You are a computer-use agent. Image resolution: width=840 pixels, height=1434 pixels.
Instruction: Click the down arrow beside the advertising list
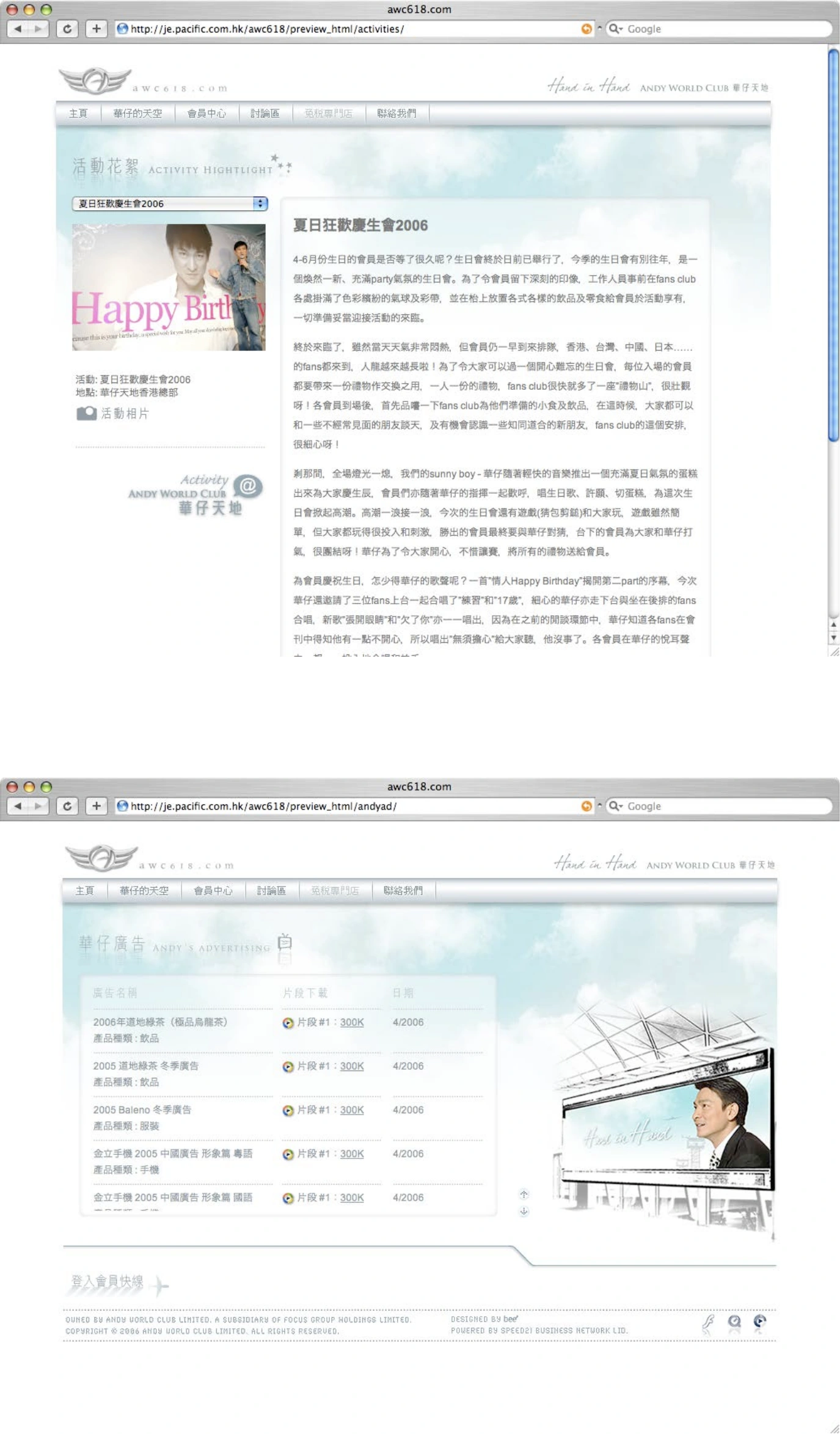[524, 1211]
